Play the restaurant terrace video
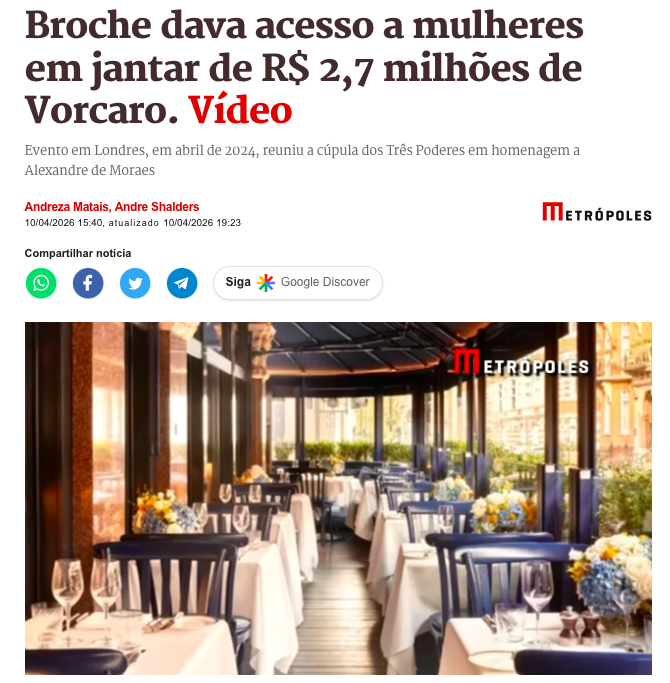 tap(338, 498)
